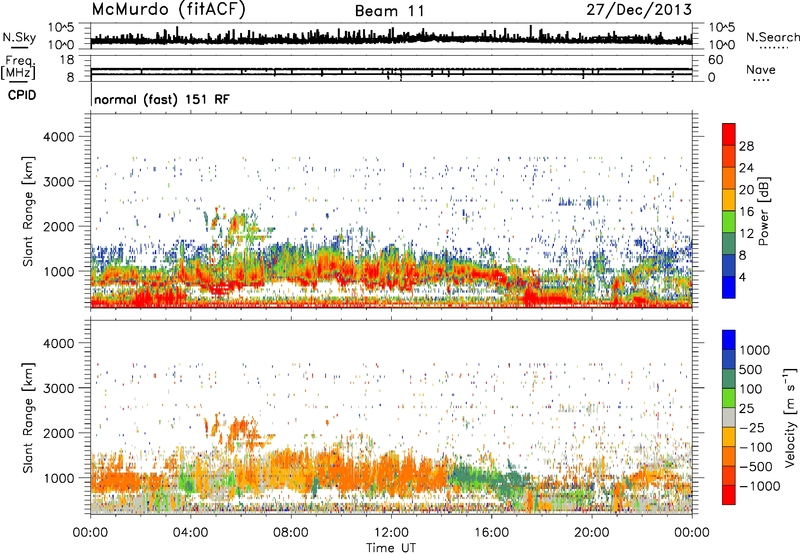Pick the blue 4–8 dB power swatch
Viewport: 800px width, 554px height.
[x=729, y=266]
